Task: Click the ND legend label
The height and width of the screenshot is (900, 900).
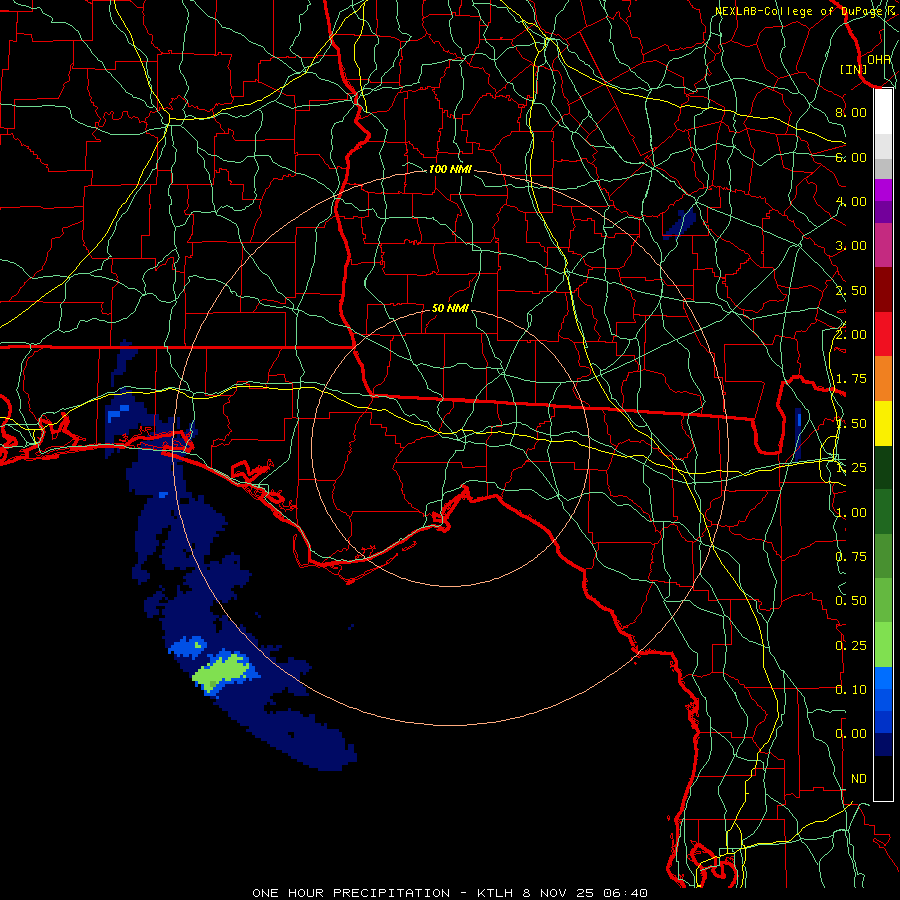Action: click(859, 779)
